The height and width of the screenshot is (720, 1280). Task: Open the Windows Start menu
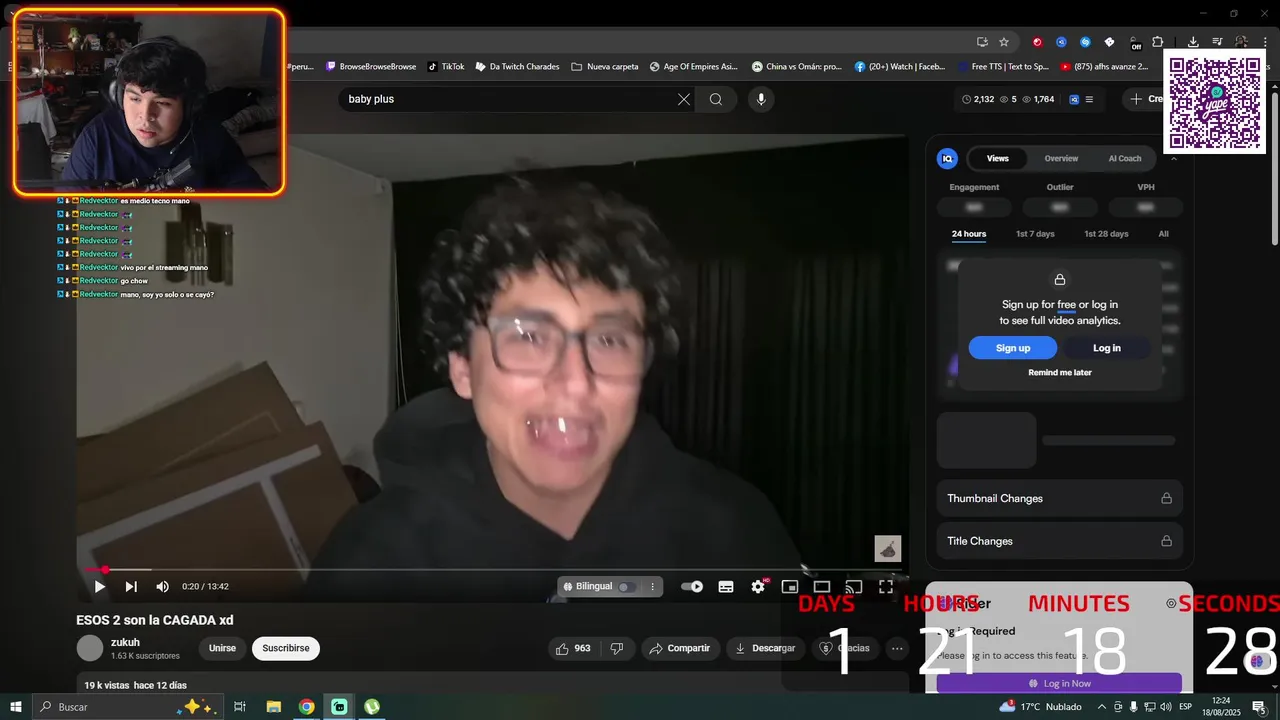(x=16, y=707)
